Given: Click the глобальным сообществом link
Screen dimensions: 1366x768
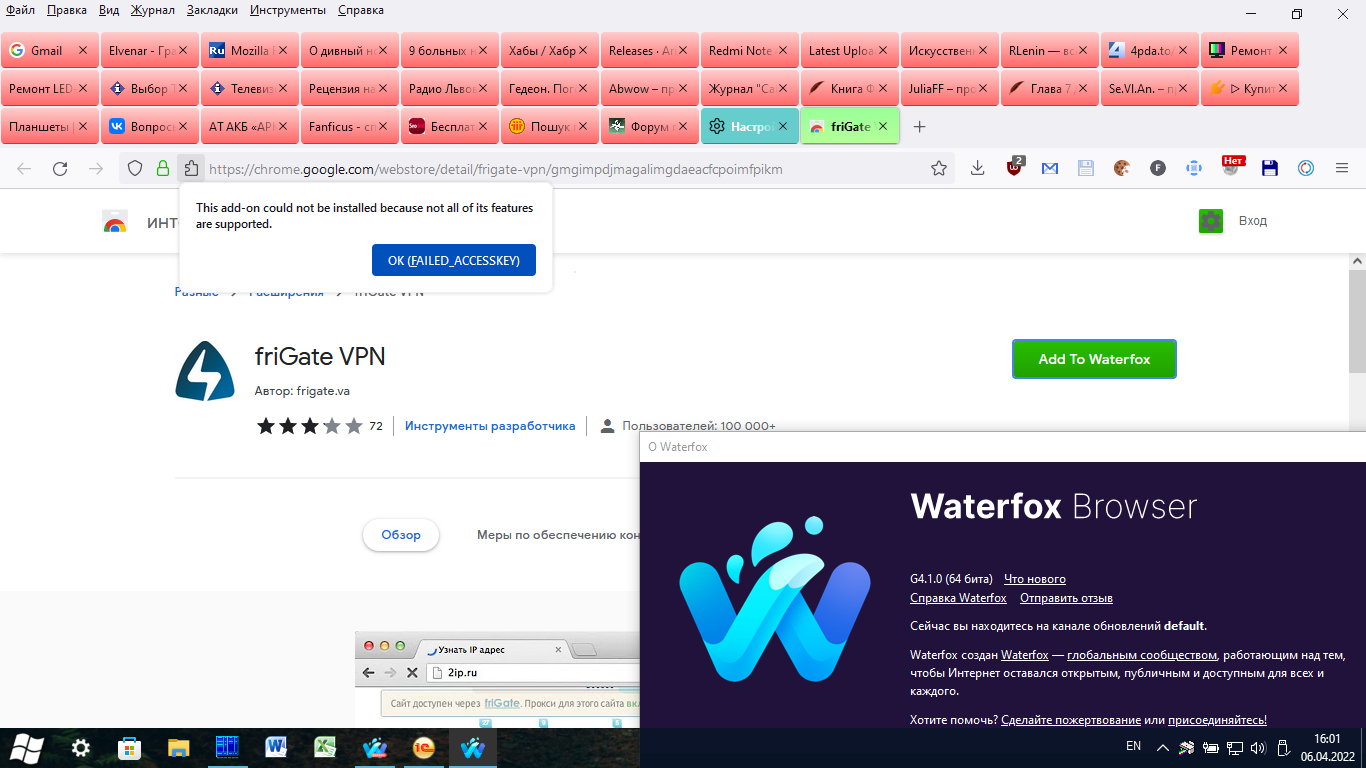Looking at the screenshot, I should pos(1142,655).
